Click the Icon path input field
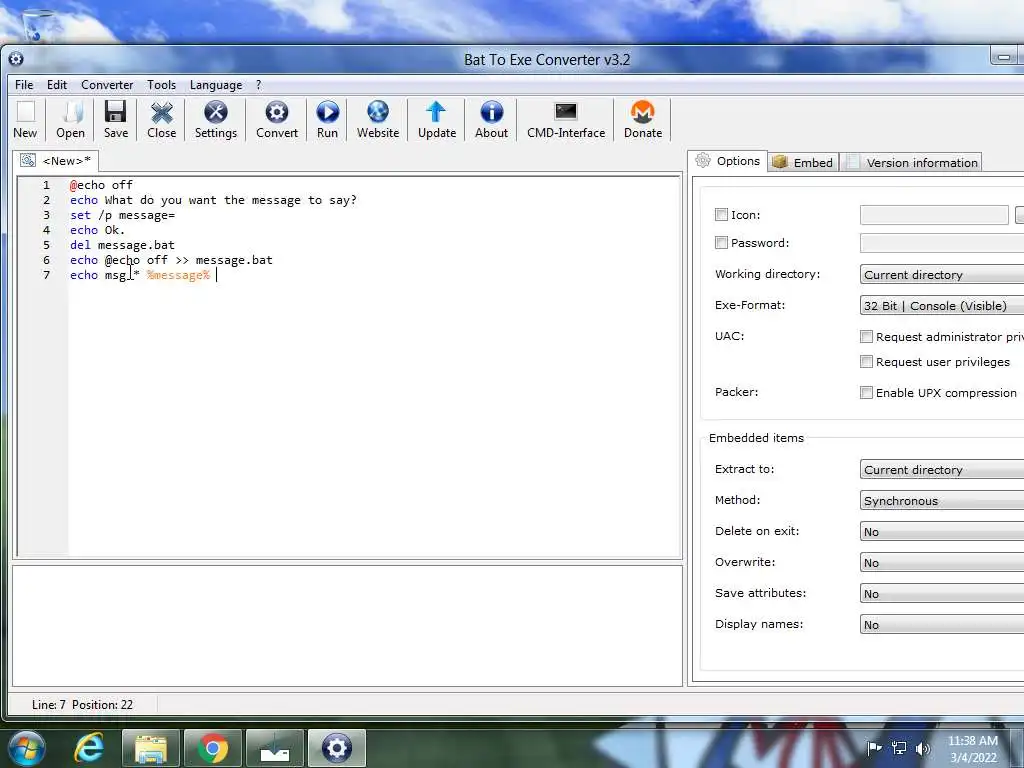 (x=934, y=214)
